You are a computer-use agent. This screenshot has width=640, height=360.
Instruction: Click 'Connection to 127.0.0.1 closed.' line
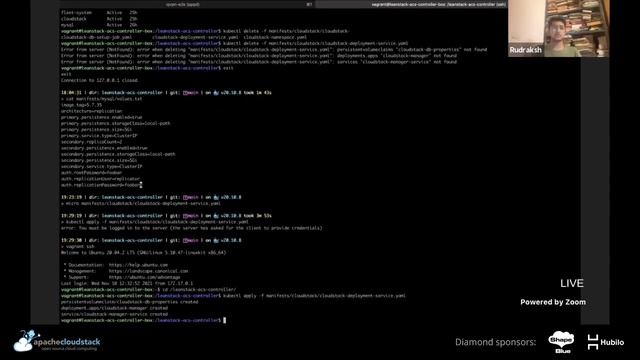(x=100, y=80)
